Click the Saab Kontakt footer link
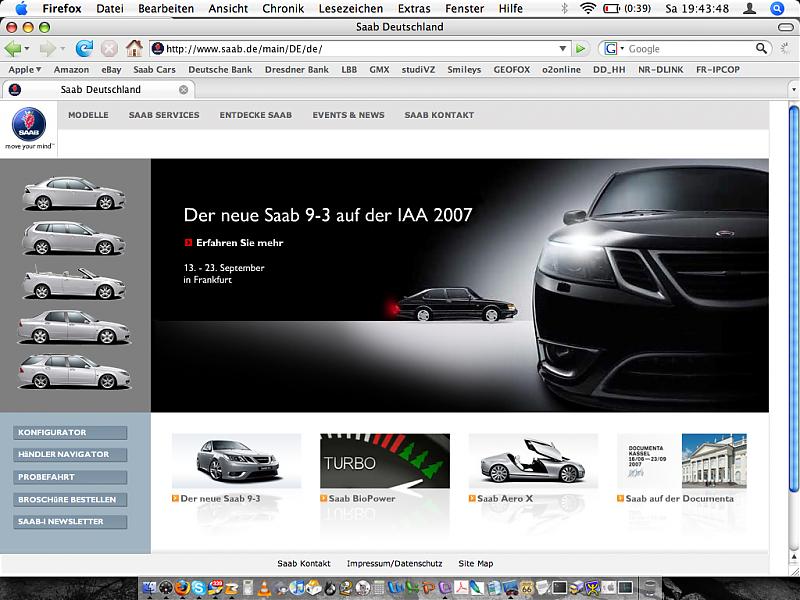 (304, 564)
